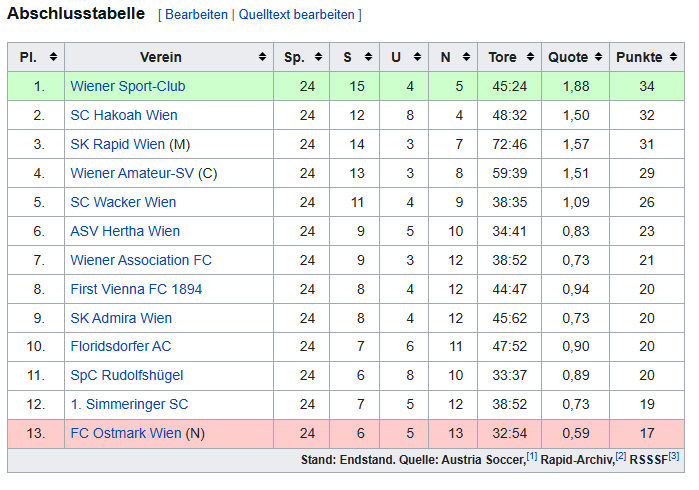Sort table by Pl. column arrows
This screenshot has width=699, height=490.
click(53, 57)
